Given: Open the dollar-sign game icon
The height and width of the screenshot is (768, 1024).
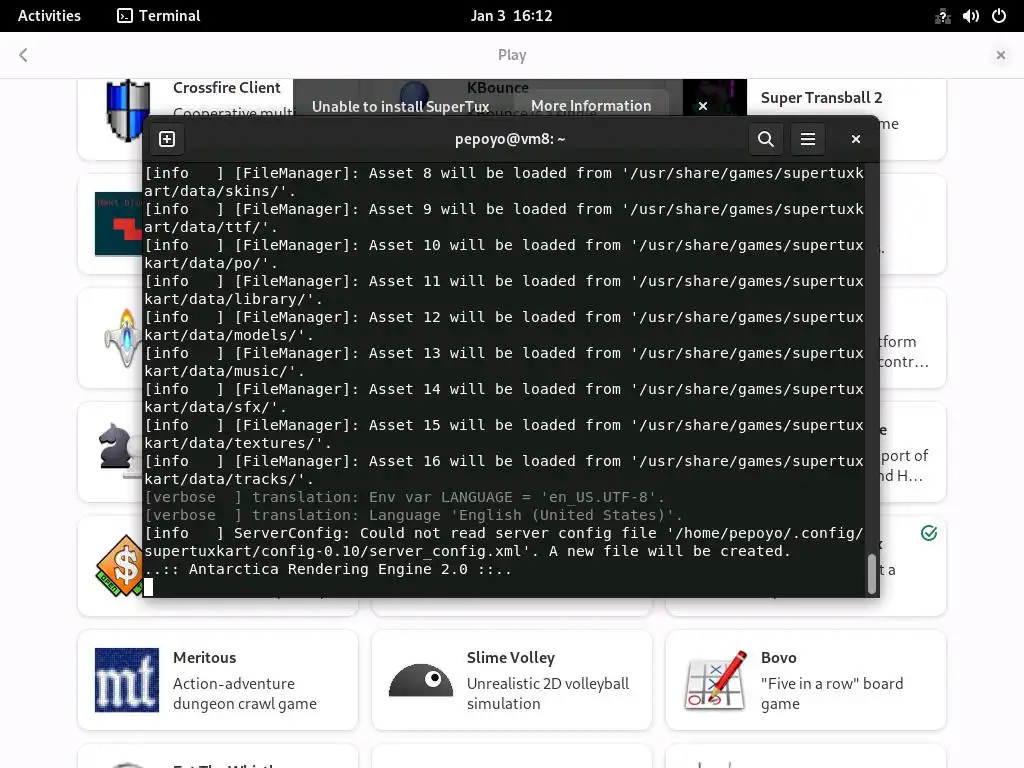Looking at the screenshot, I should coord(120,566).
